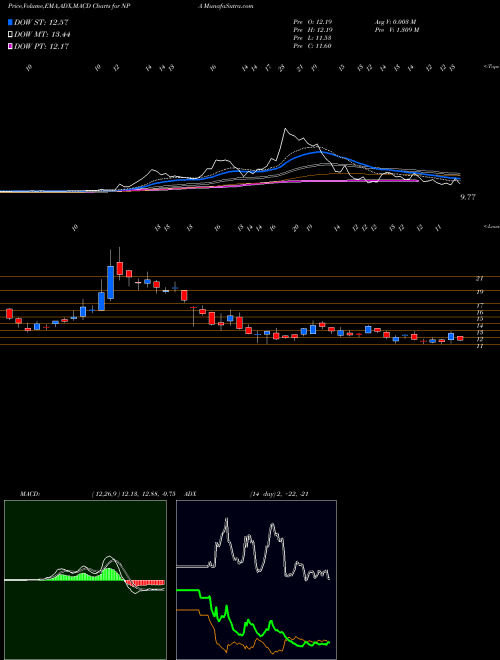Click the peak of the white price line in the EMA chart
This screenshot has width=500, height=660.
[285, 129]
